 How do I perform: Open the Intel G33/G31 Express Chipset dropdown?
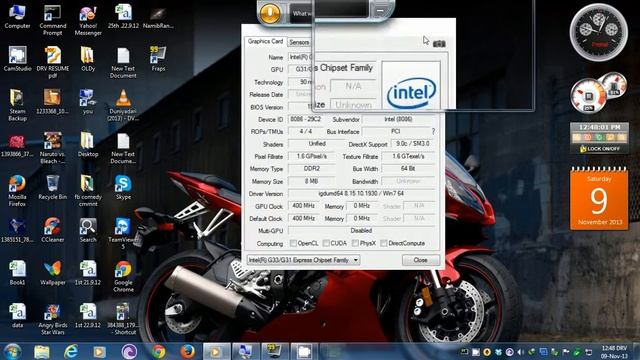(x=303, y=260)
